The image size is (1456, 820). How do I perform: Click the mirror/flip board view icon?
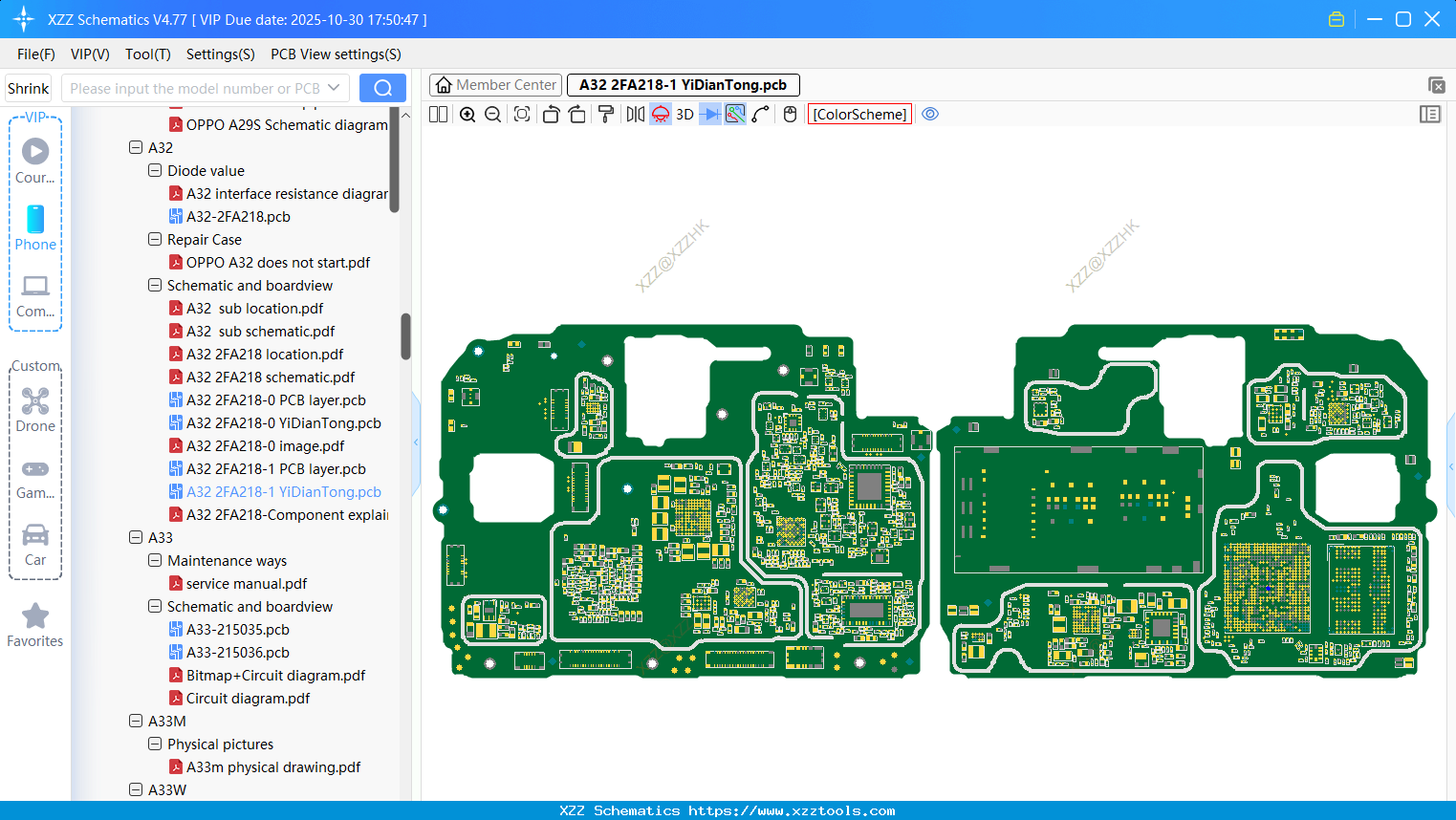[x=634, y=114]
